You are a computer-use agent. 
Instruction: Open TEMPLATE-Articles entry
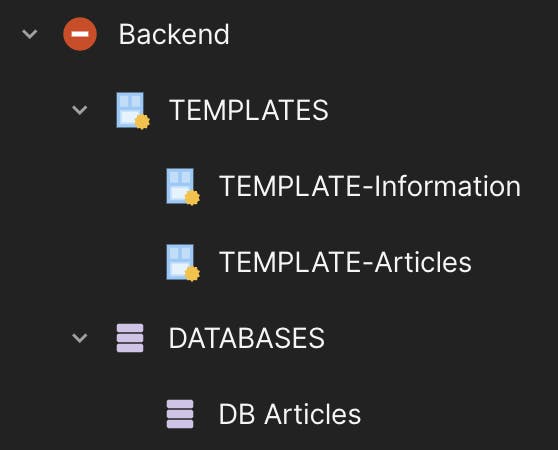pos(345,262)
